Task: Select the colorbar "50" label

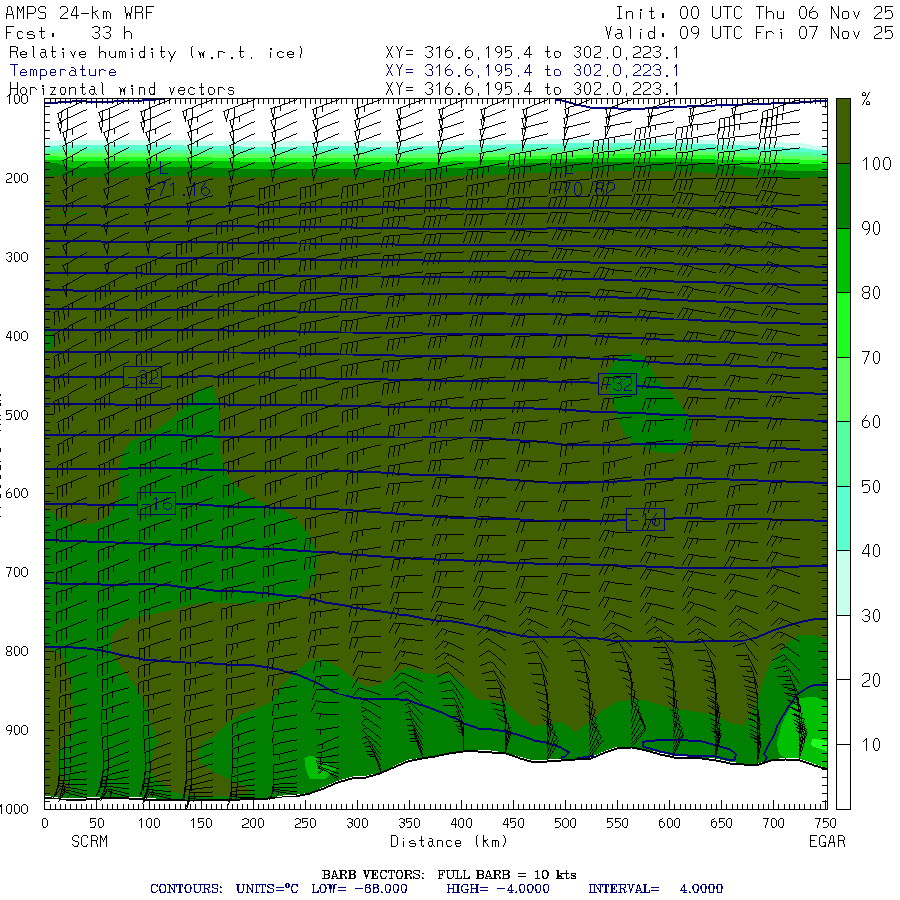Action: (x=871, y=487)
